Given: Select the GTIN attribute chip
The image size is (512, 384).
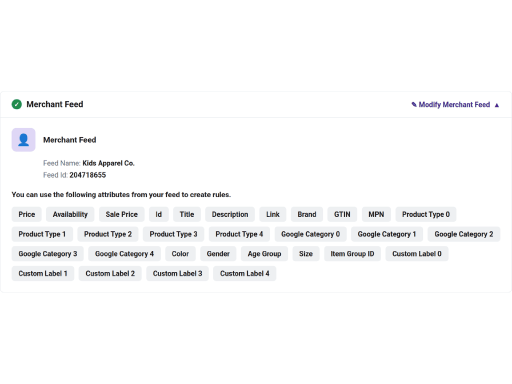Looking at the screenshot, I should pos(342,214).
